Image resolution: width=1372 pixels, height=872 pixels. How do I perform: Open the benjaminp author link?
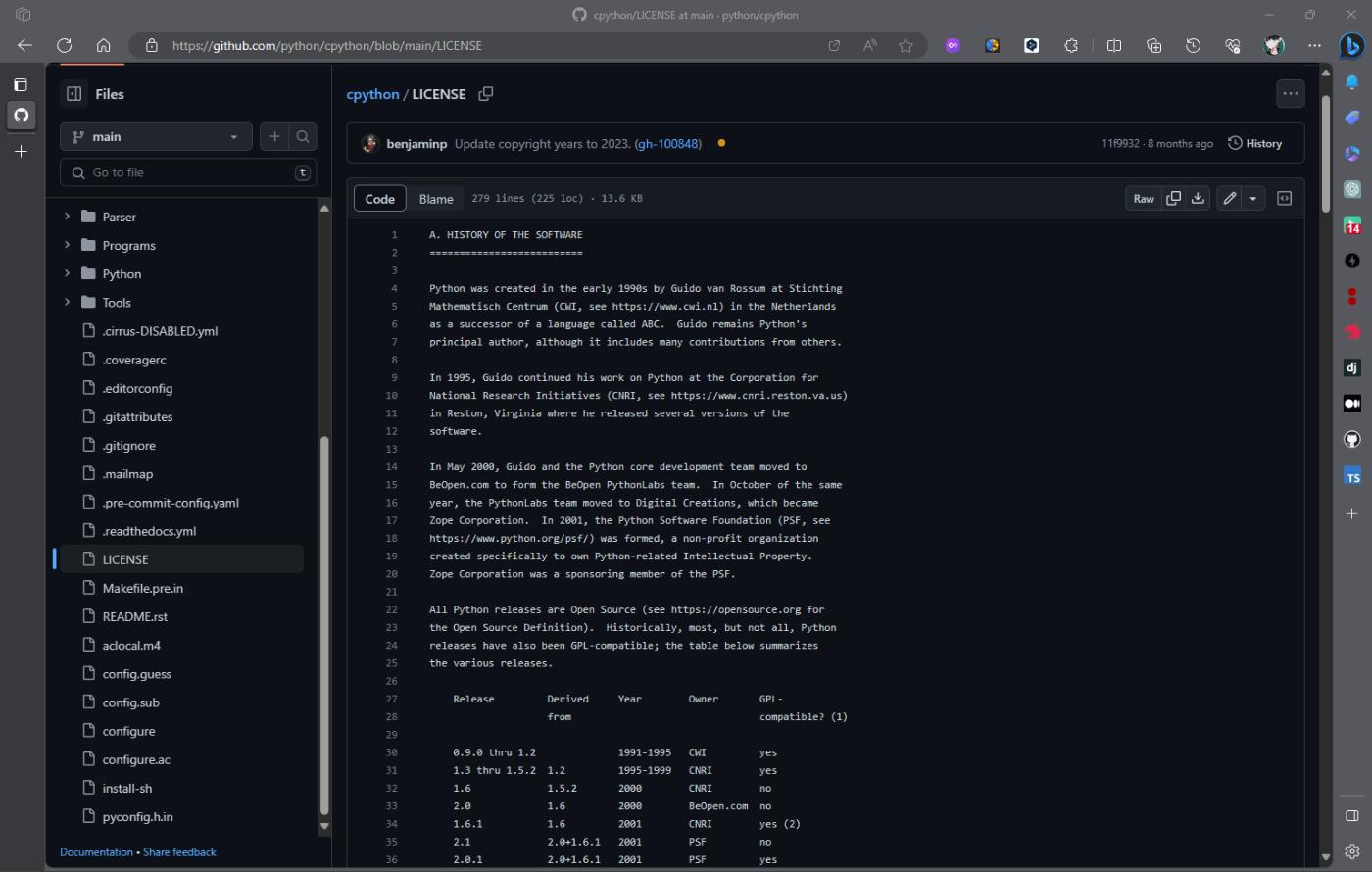[x=416, y=143]
